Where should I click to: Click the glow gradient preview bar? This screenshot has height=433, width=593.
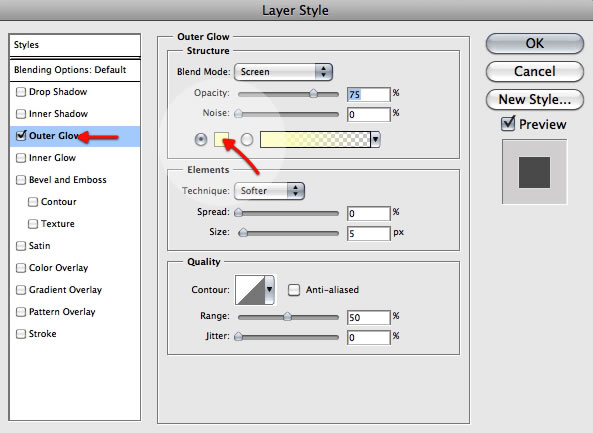315,140
